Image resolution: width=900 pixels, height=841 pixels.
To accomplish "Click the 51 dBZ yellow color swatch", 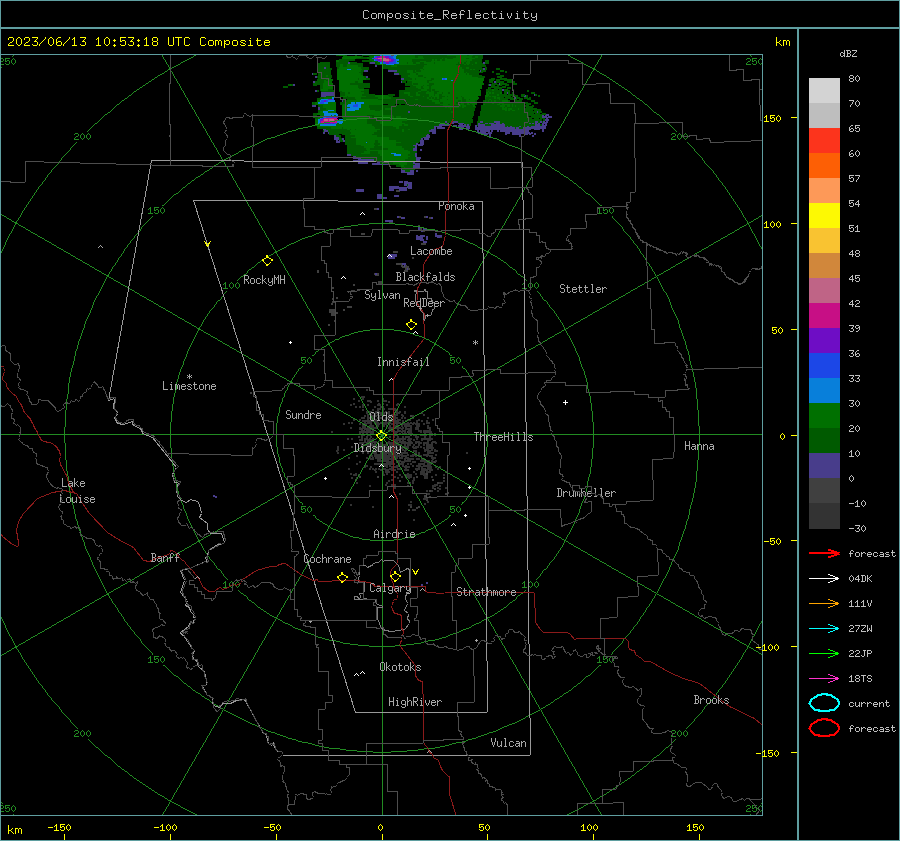I will pos(824,215).
